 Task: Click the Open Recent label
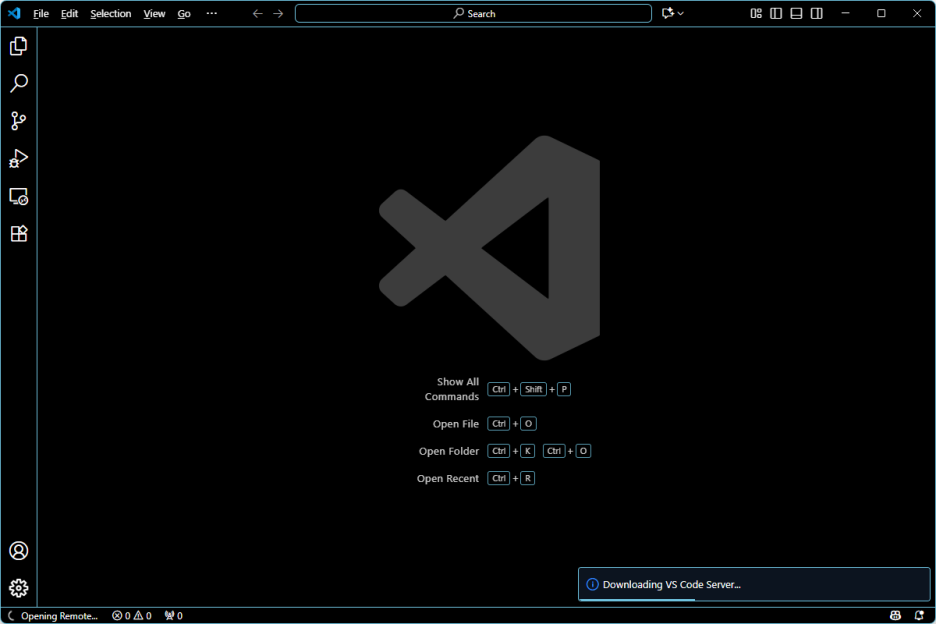click(448, 478)
